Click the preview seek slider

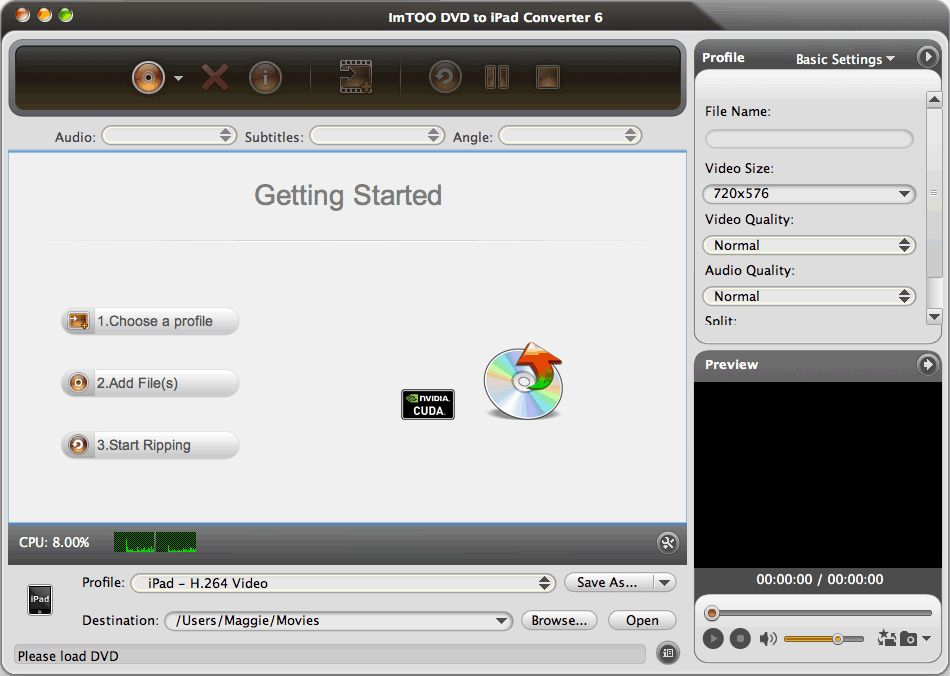818,613
